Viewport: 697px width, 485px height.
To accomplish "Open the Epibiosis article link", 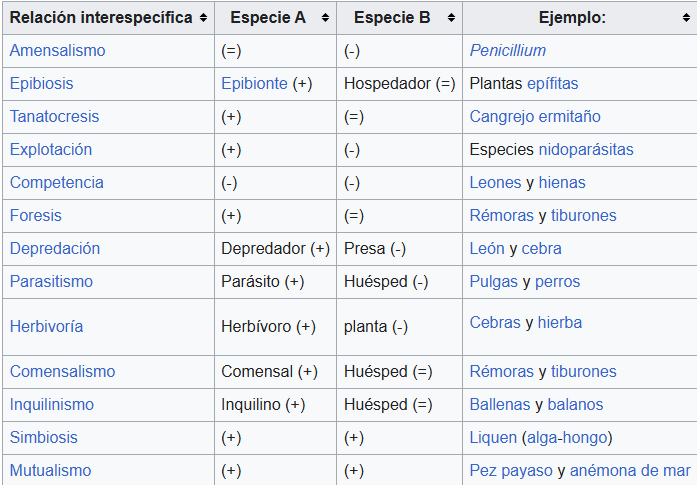I will click(41, 84).
